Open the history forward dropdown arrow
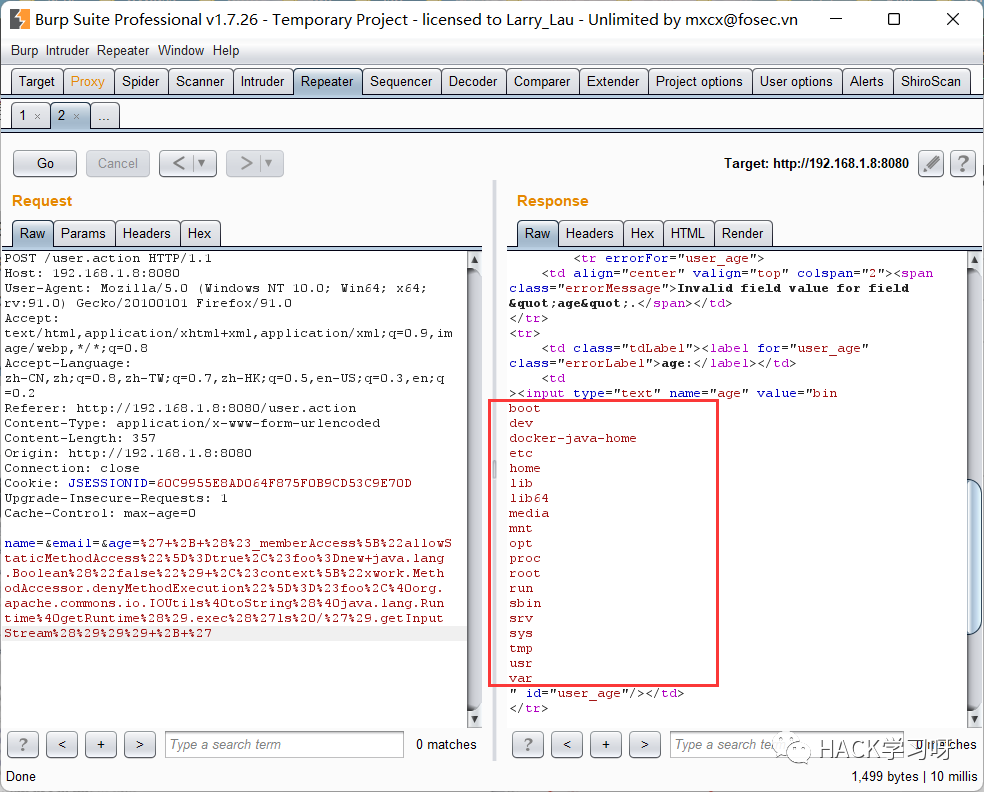 (269, 163)
